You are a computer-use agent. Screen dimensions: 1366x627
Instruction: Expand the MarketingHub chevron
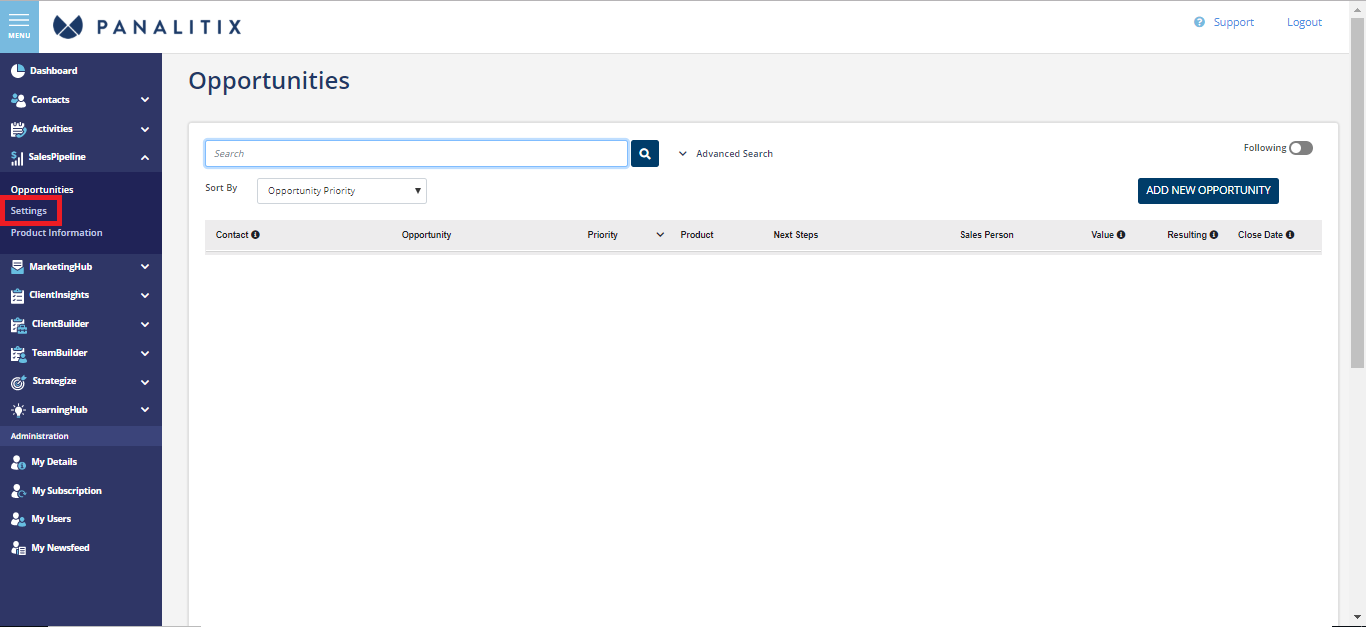(145, 267)
